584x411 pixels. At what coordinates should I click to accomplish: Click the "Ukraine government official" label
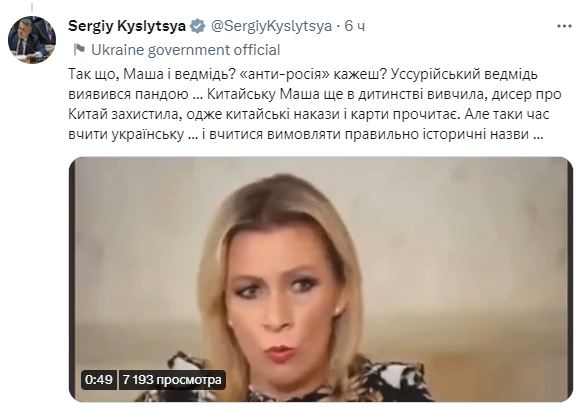pos(185,50)
